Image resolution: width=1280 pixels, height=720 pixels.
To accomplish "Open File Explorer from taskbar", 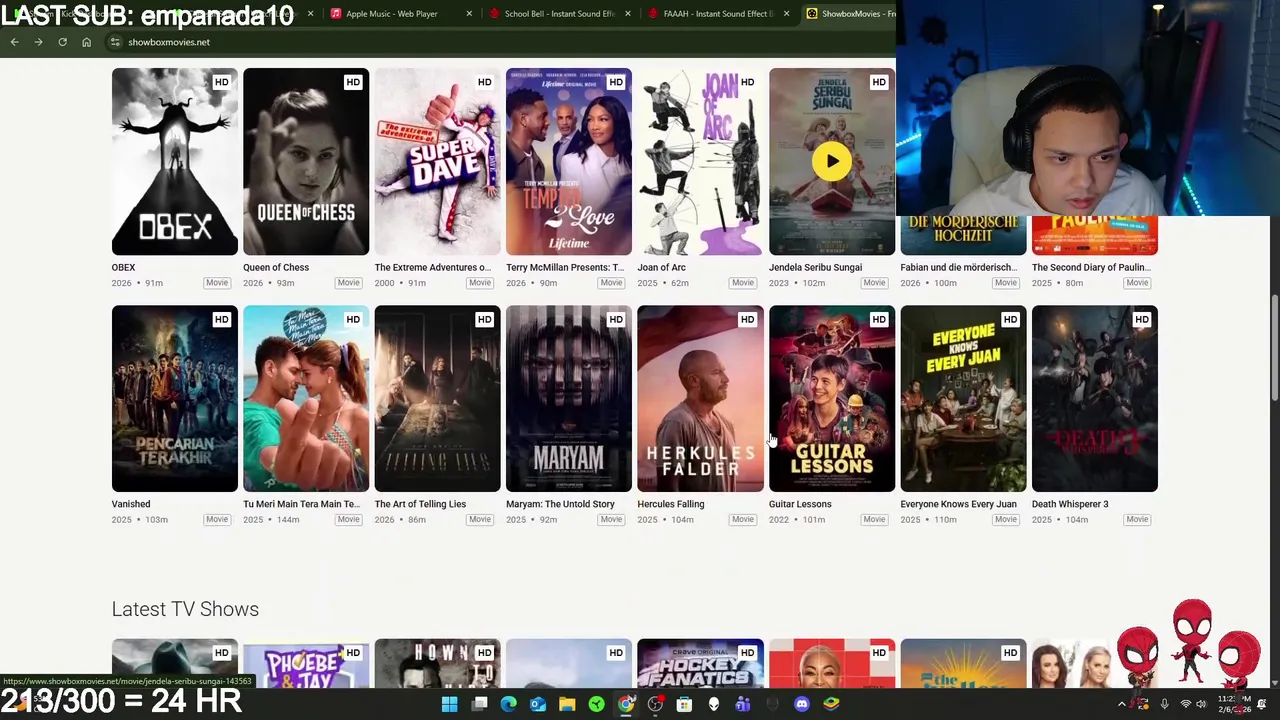I will coord(567,704).
